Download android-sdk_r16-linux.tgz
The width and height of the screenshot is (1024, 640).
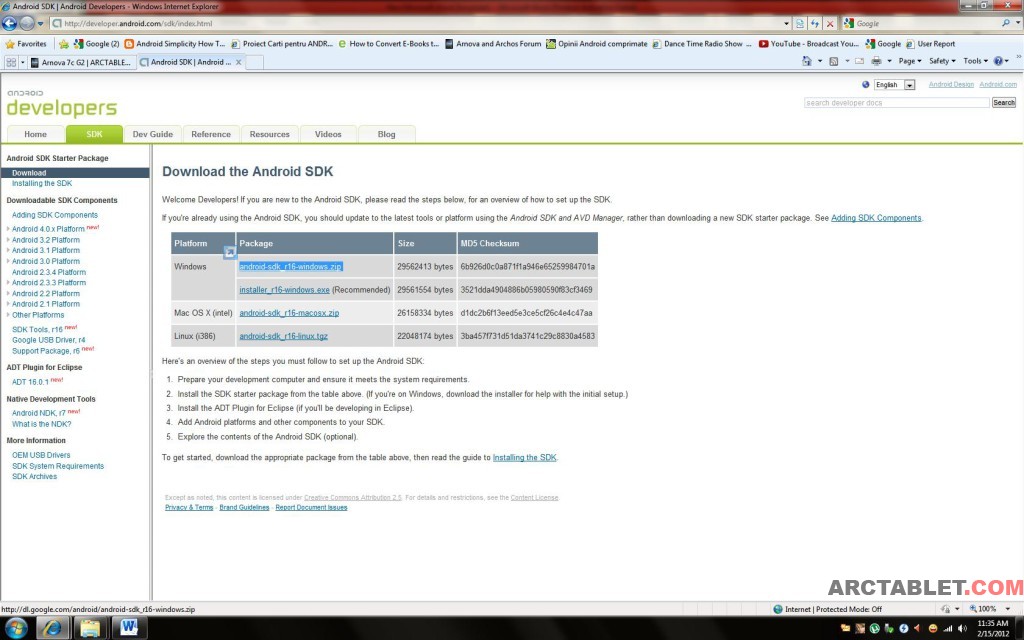[283, 336]
